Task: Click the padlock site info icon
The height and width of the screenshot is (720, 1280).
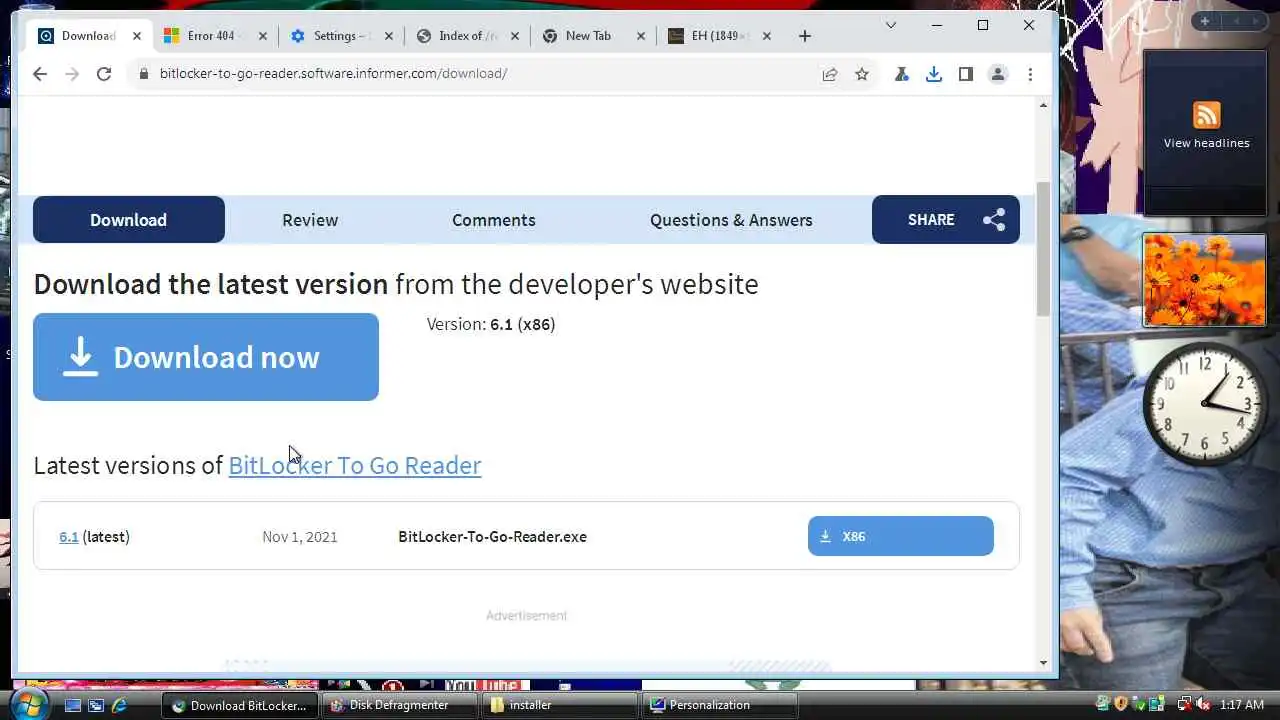Action: click(144, 74)
